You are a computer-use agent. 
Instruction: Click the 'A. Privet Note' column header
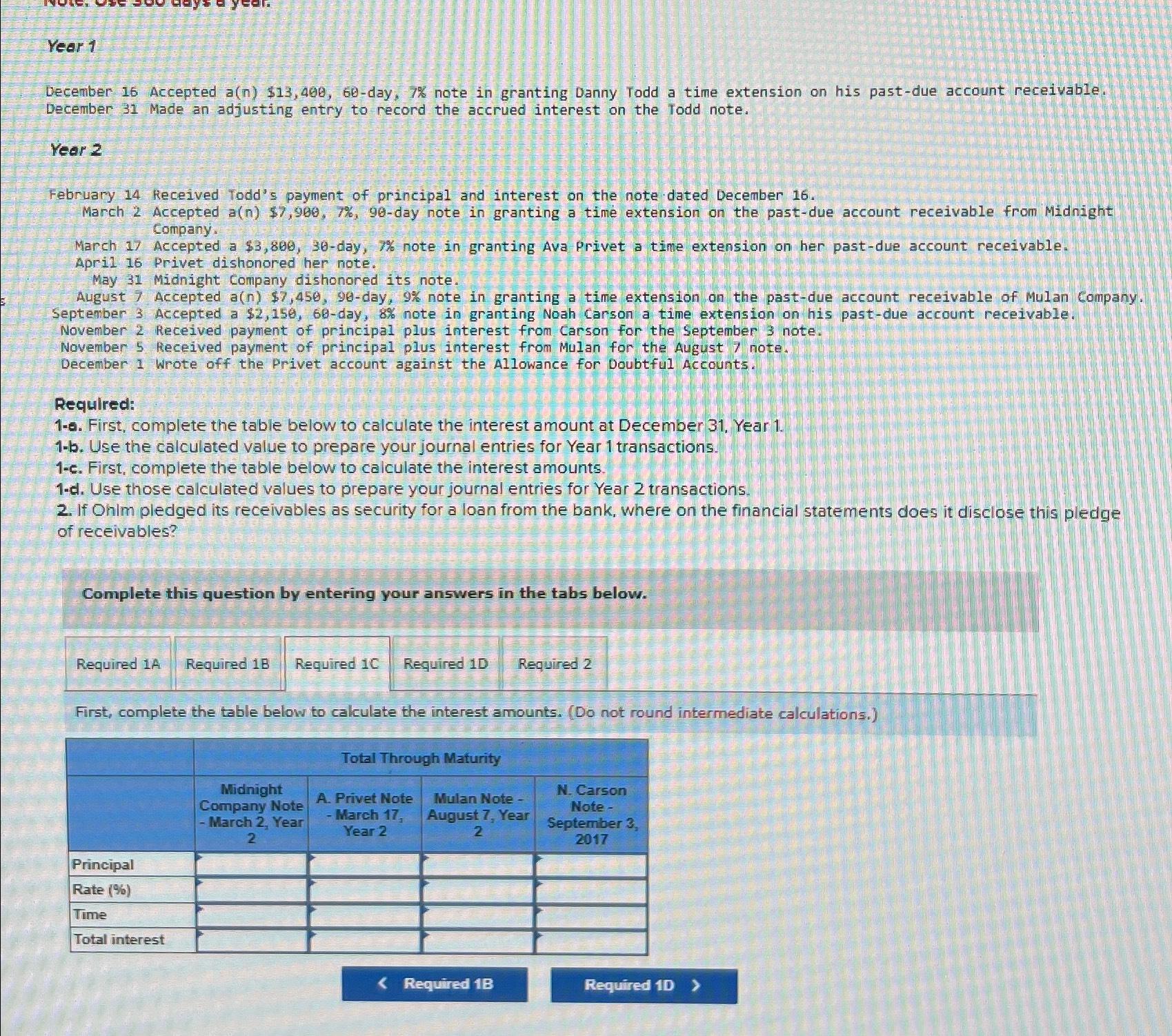coord(365,815)
